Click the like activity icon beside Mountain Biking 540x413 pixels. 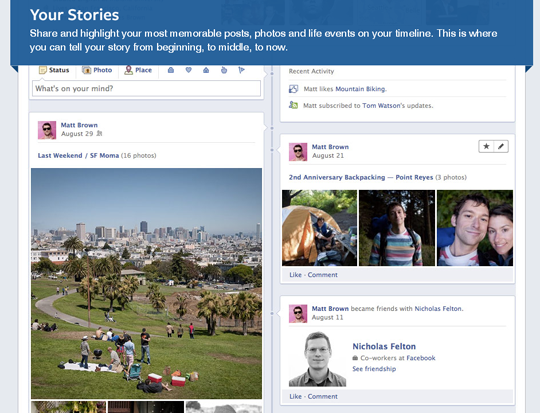click(293, 89)
